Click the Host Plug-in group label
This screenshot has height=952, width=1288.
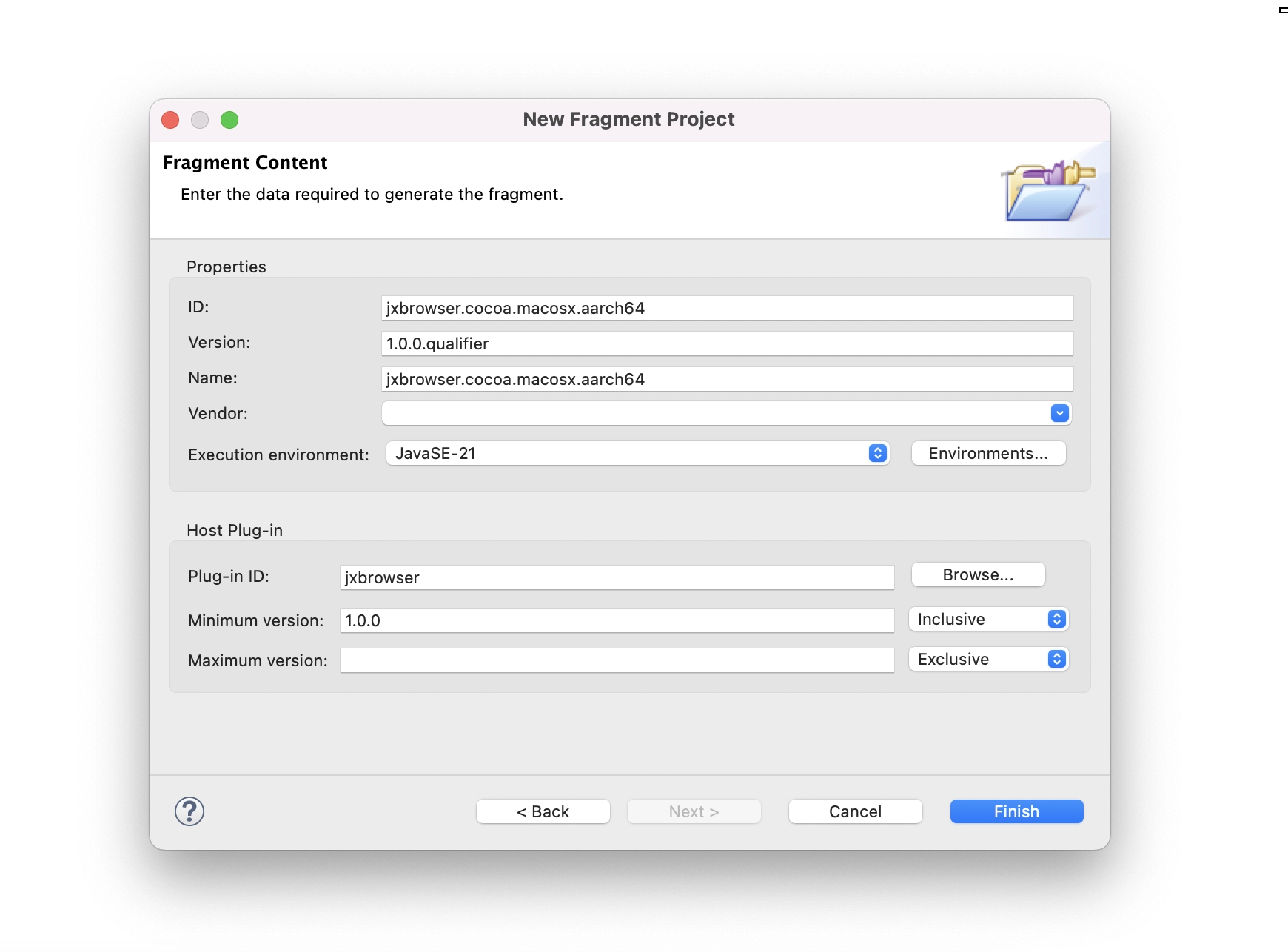point(235,530)
